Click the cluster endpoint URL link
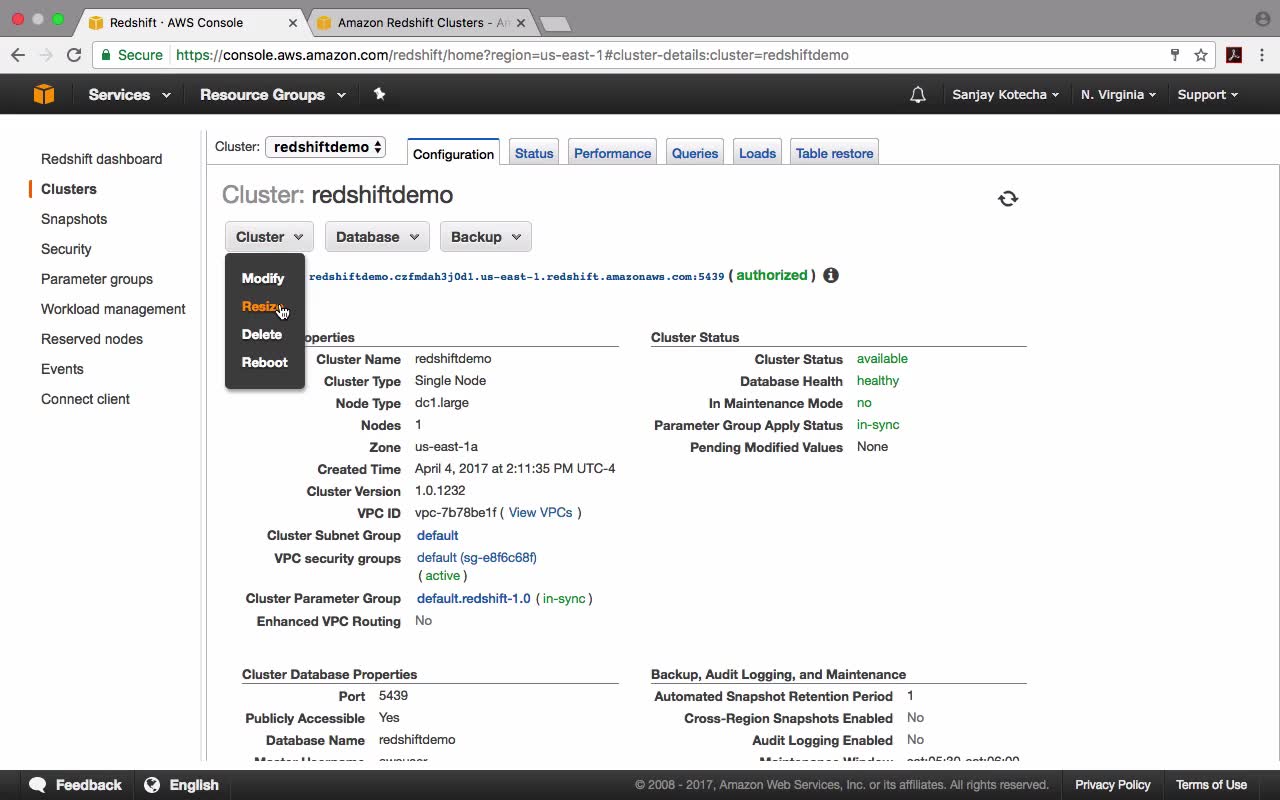The width and height of the screenshot is (1280, 800). (x=516, y=276)
